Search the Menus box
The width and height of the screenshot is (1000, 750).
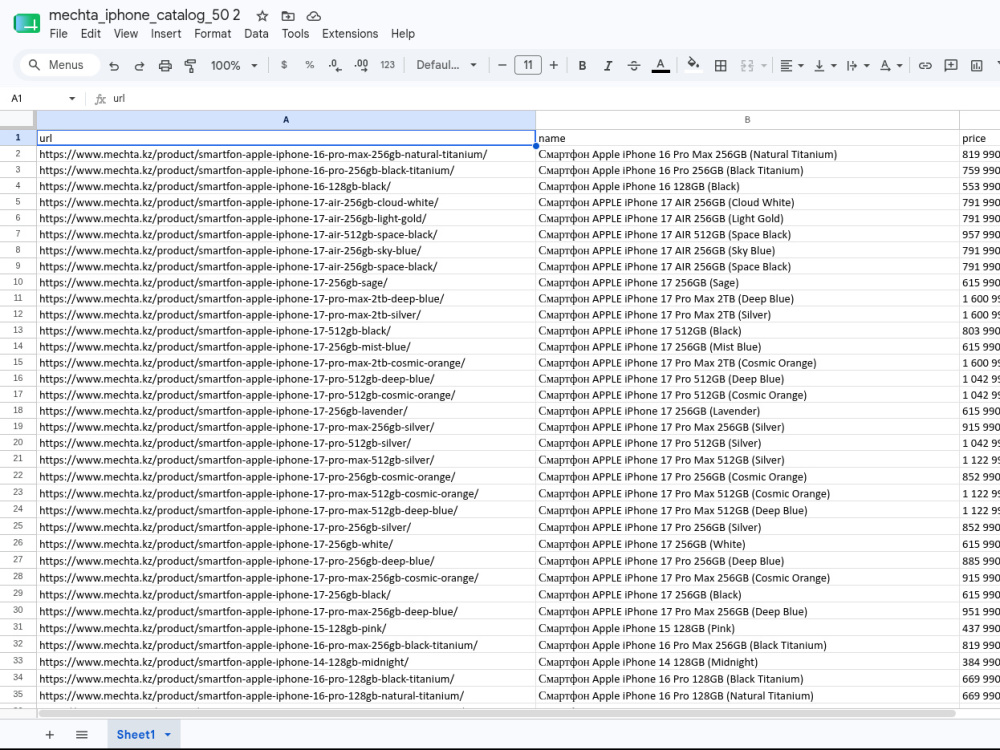tap(61, 65)
